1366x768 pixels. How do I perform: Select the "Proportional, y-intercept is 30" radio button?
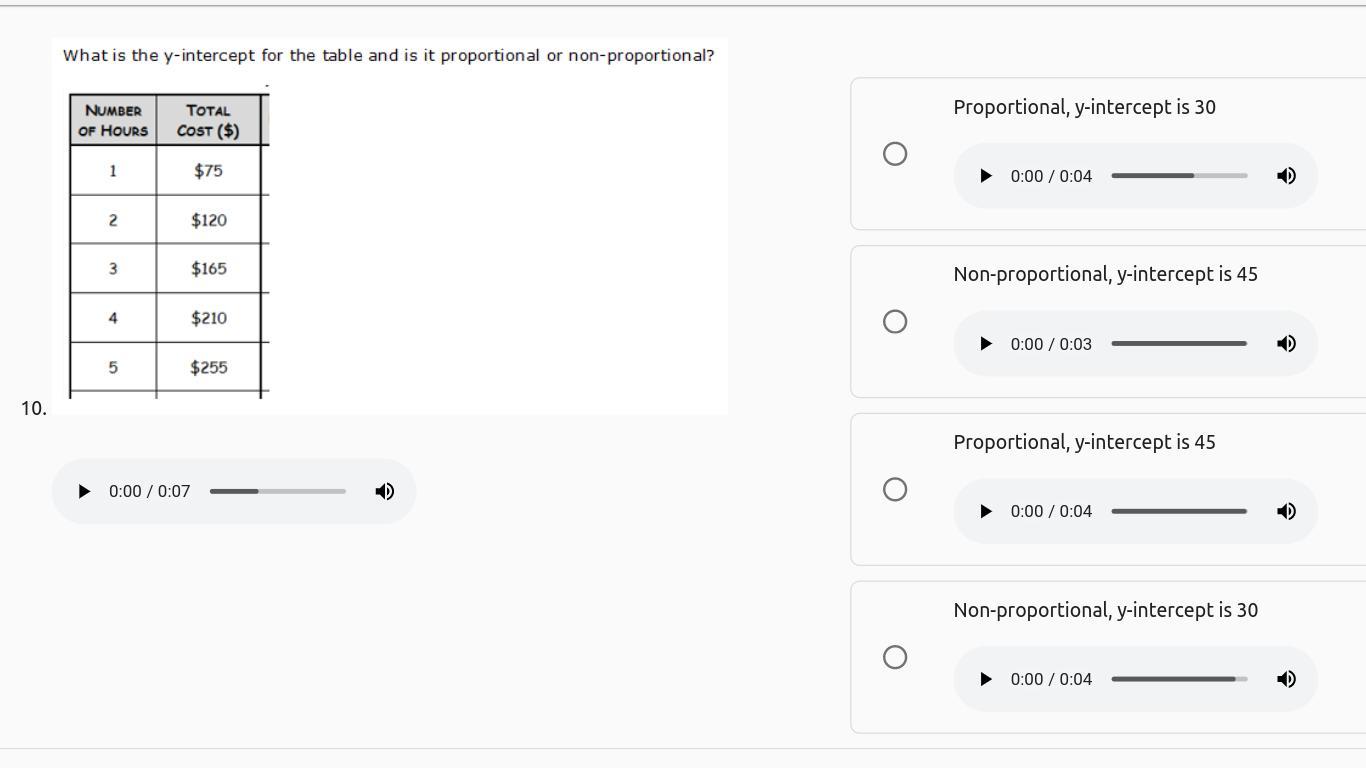pyautogui.click(x=895, y=154)
